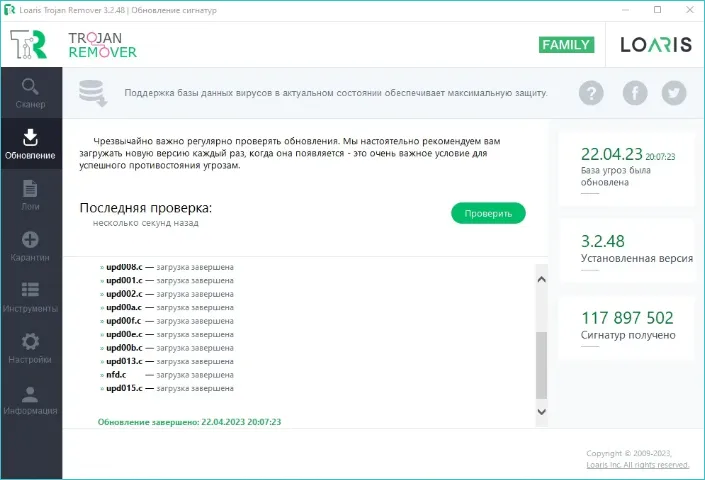Click the log scrollbar down arrow

(x=542, y=412)
